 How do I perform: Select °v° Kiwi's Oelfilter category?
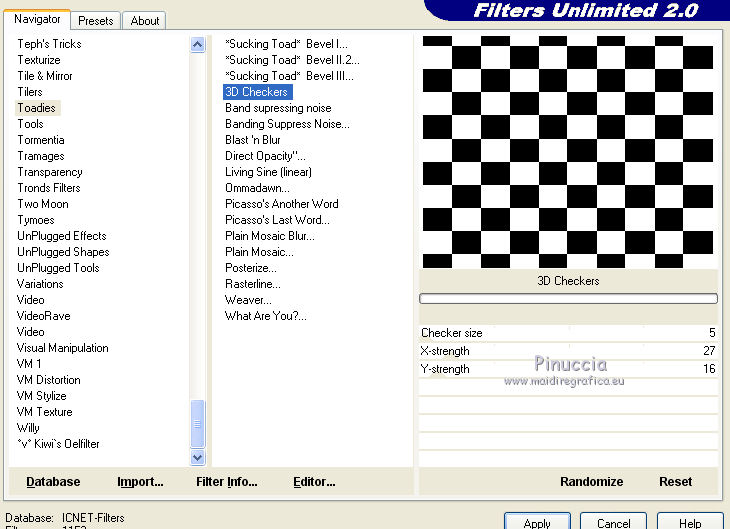58,444
